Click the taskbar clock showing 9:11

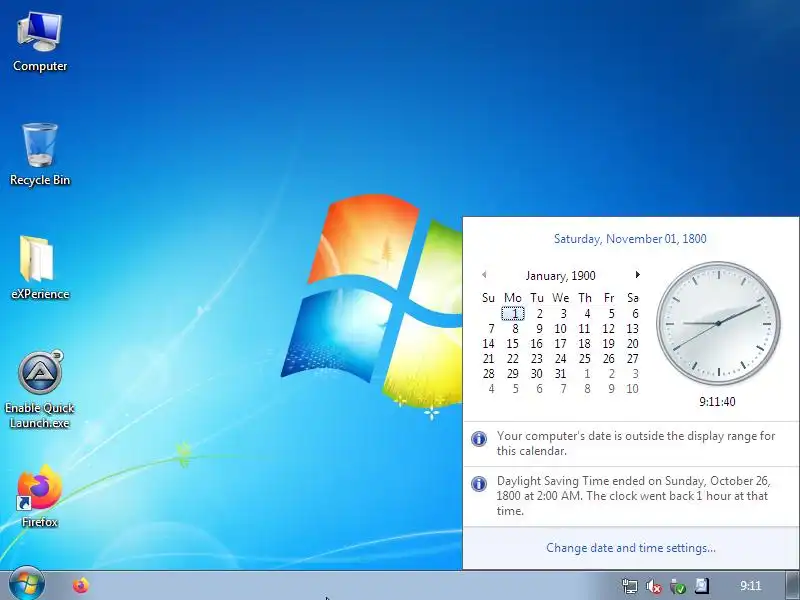pos(751,586)
